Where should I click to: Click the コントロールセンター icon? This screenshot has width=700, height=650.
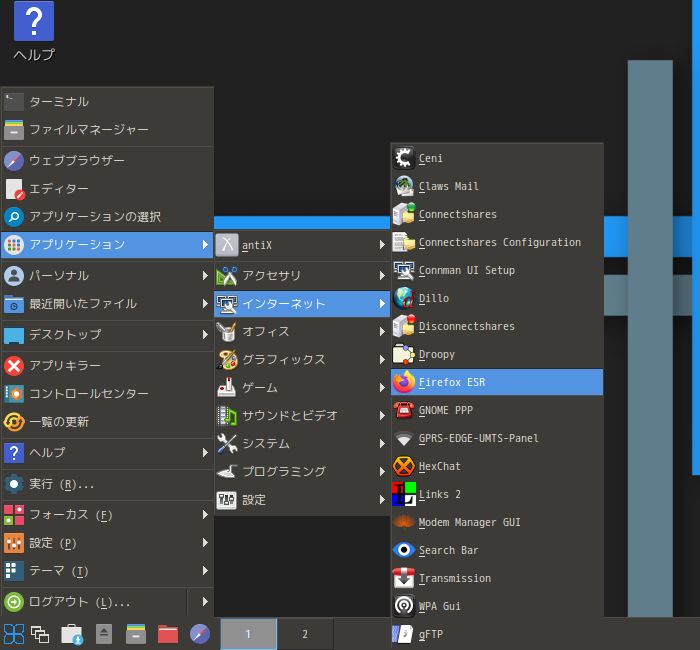(14, 394)
